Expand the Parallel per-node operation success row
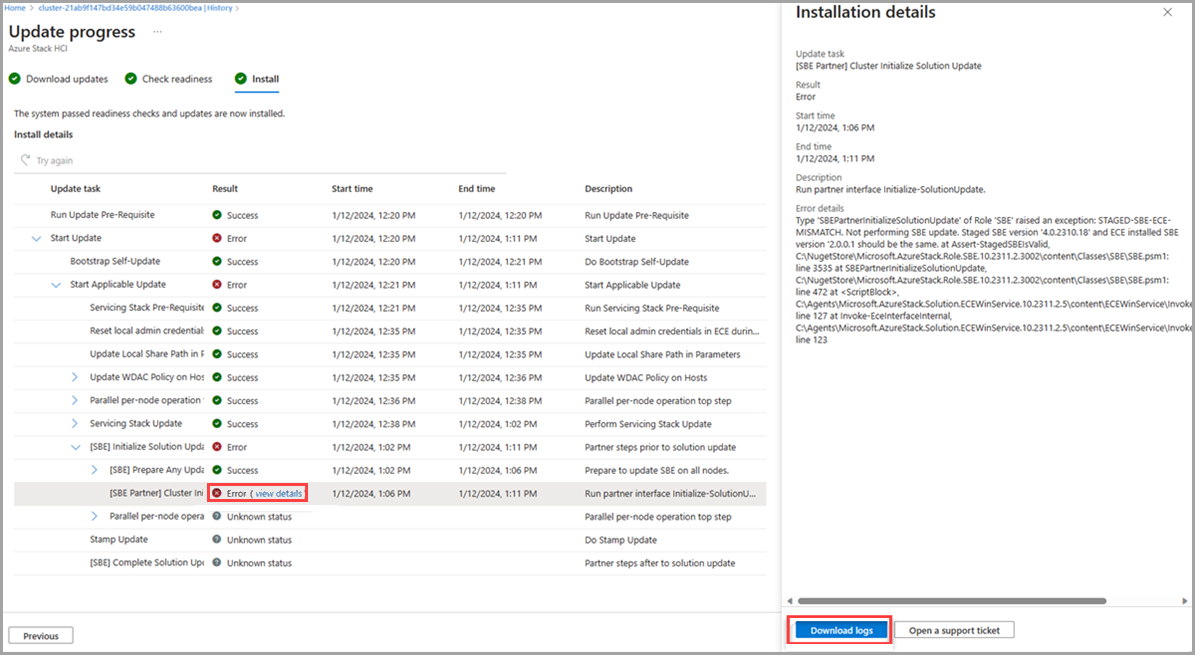 [x=75, y=400]
